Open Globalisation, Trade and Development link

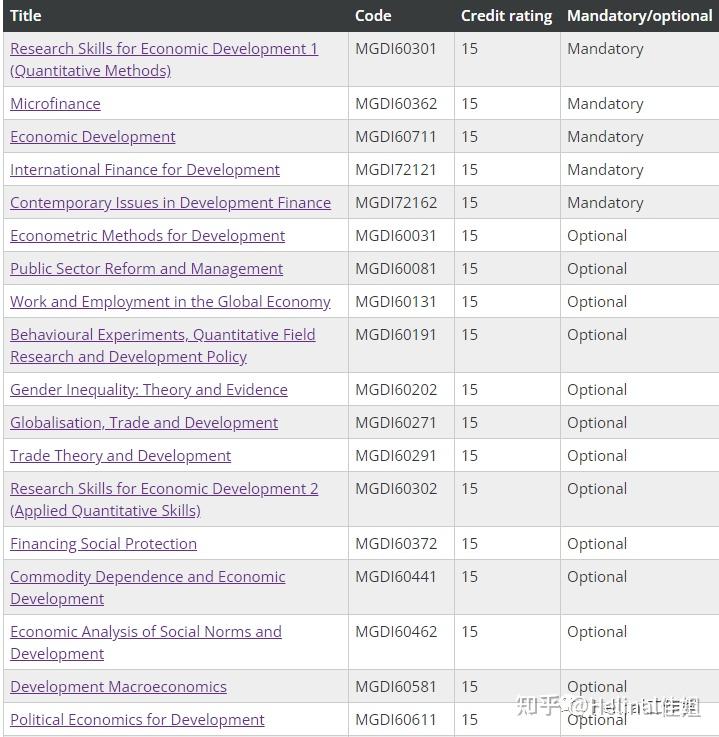point(144,423)
